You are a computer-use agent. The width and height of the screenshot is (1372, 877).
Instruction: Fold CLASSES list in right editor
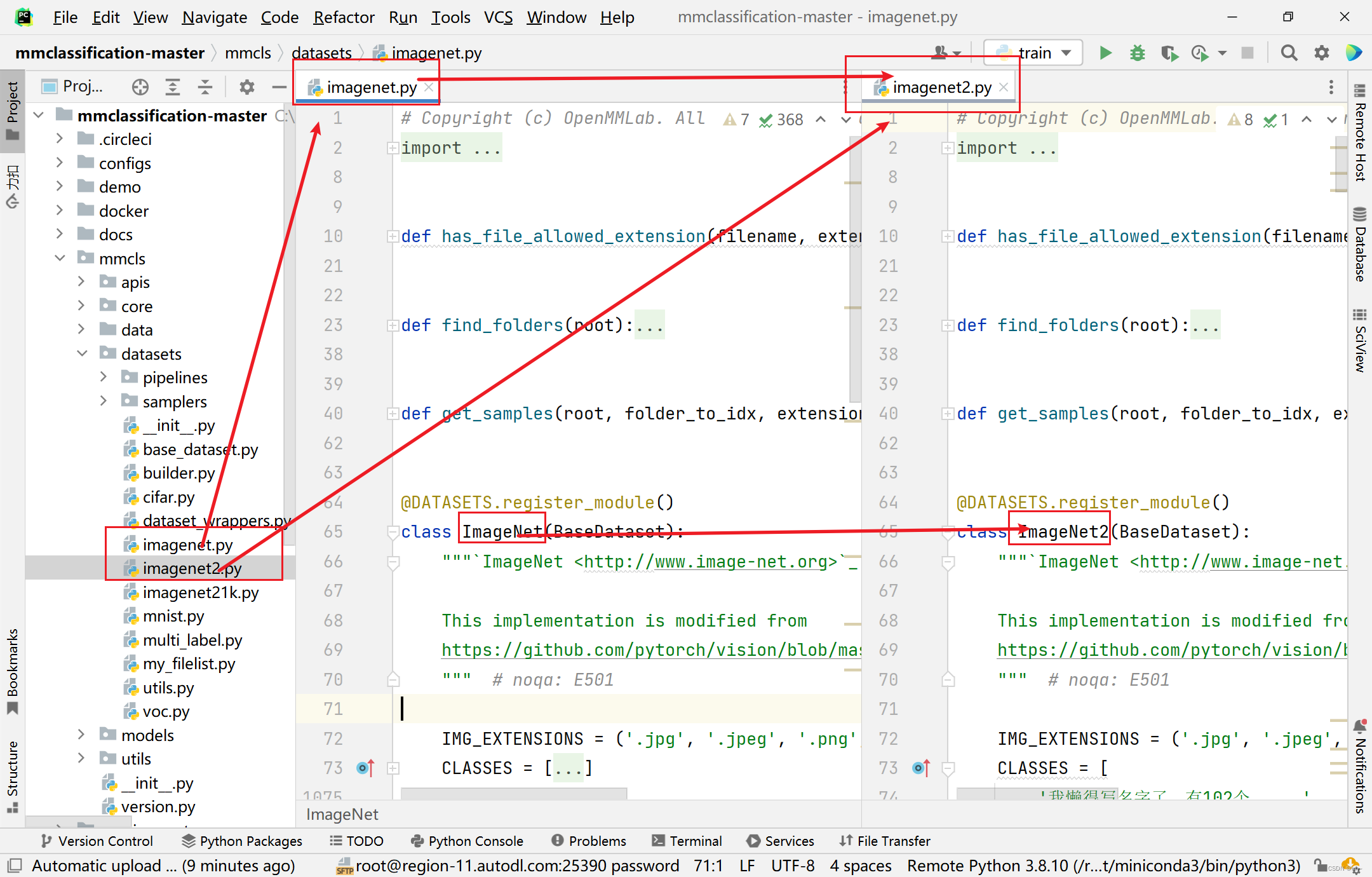[x=948, y=768]
